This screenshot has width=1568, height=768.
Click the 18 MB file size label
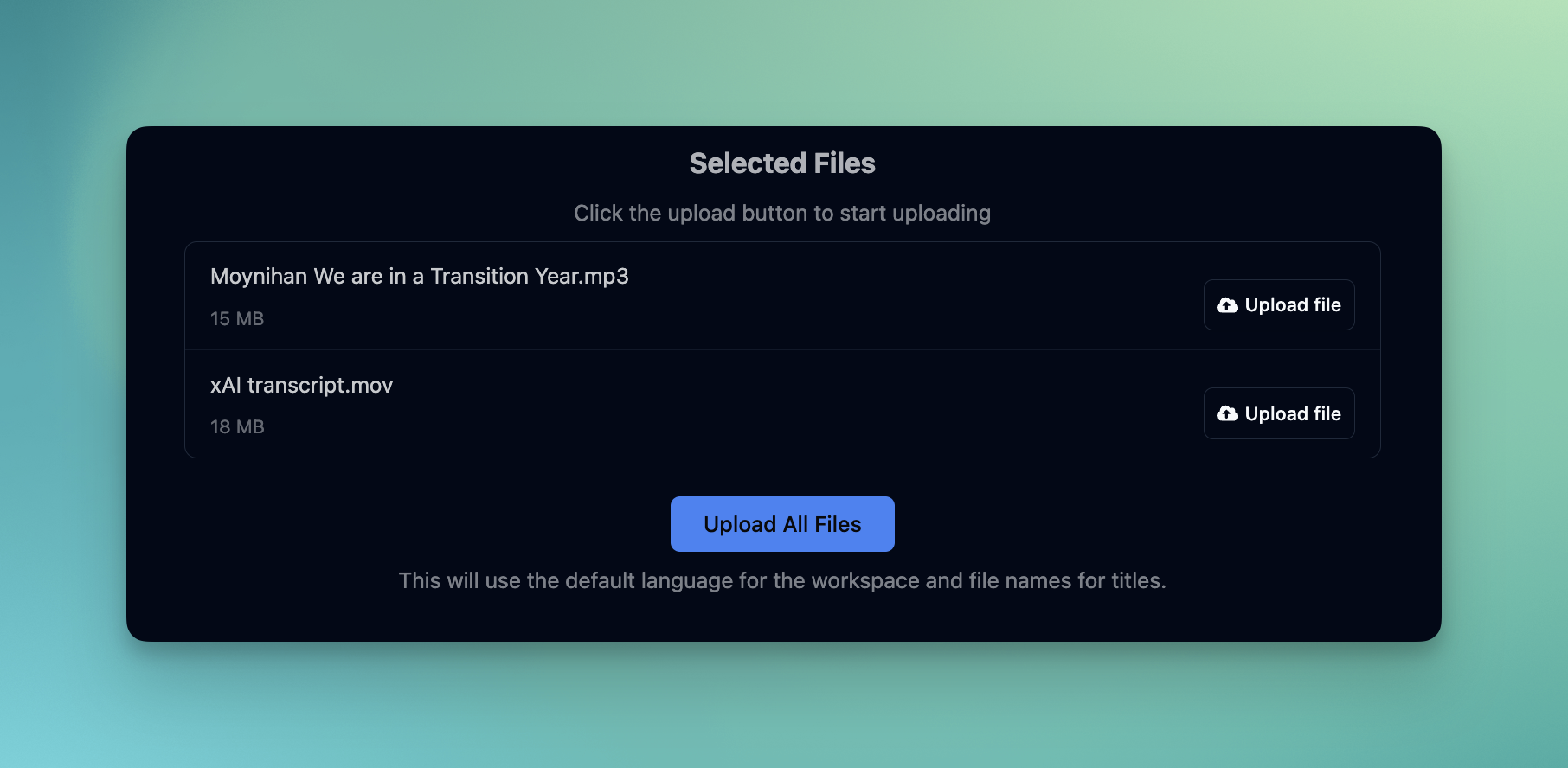[x=237, y=427]
